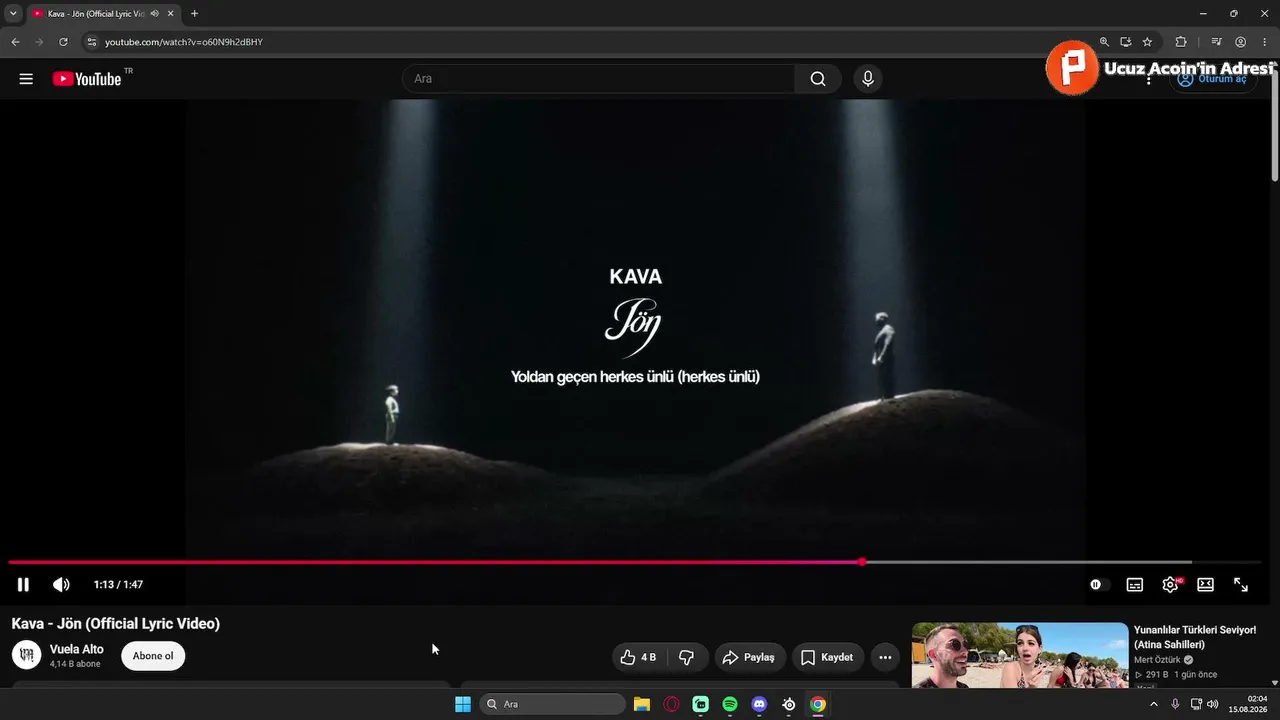Mute the video volume
Screen dimensions: 1280x720
61,584
